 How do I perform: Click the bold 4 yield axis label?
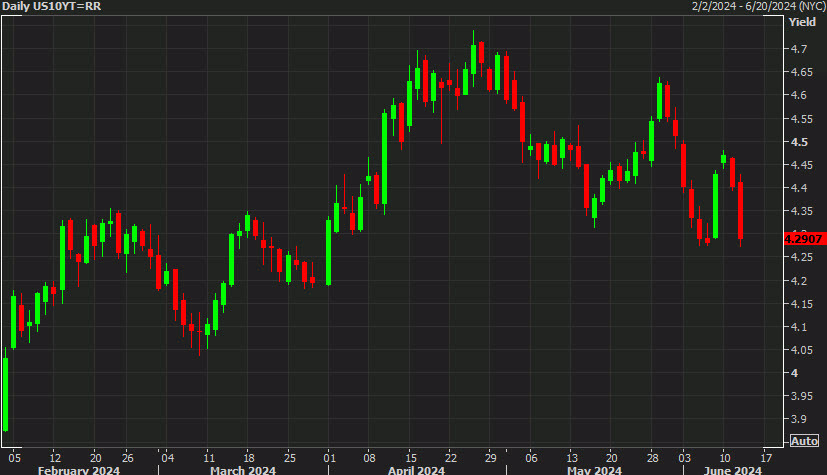click(794, 373)
